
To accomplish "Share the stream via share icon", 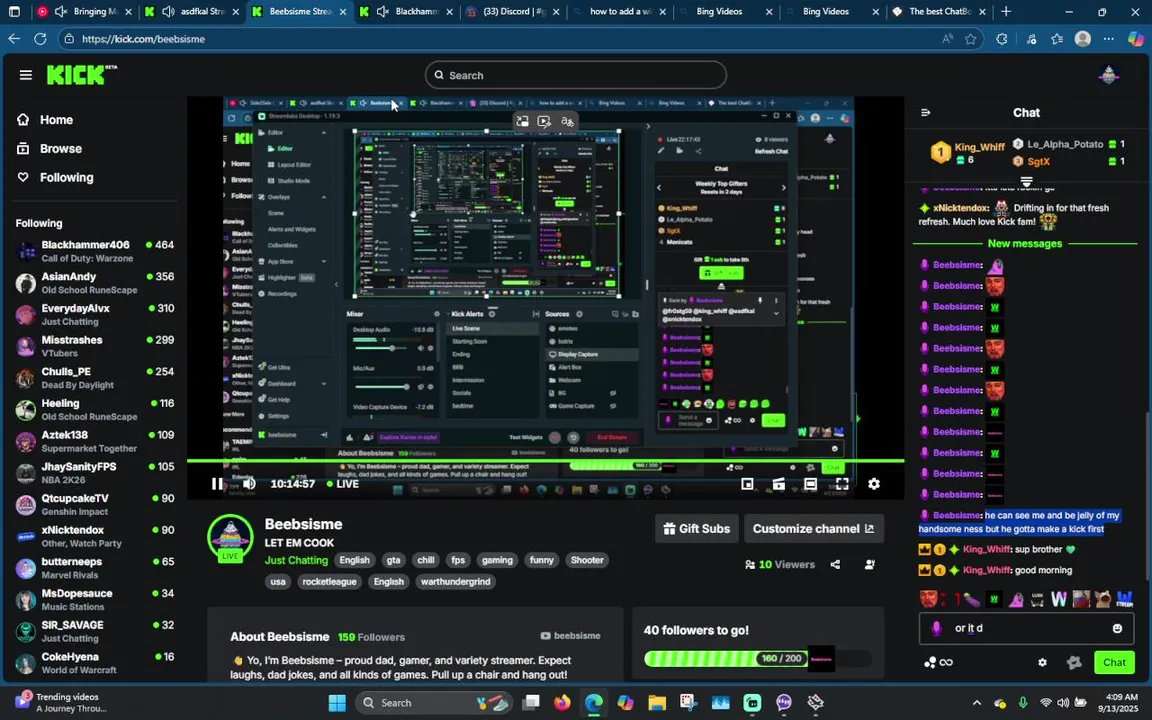I will click(835, 564).
